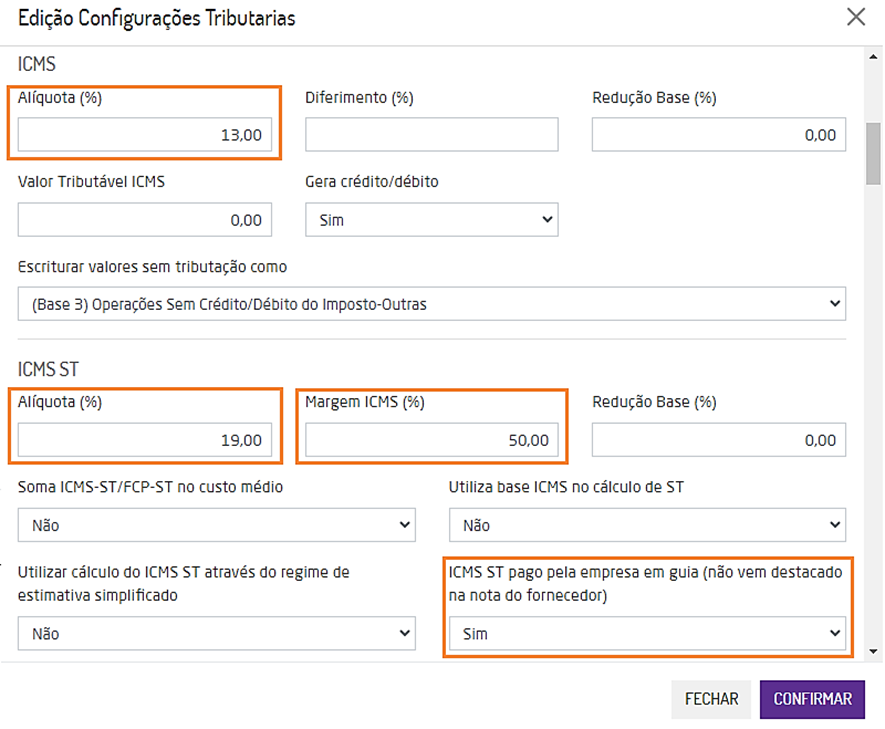Expand Utiliza base ICMS no cálculo dropdown
The height and width of the screenshot is (729, 885).
coord(647,524)
